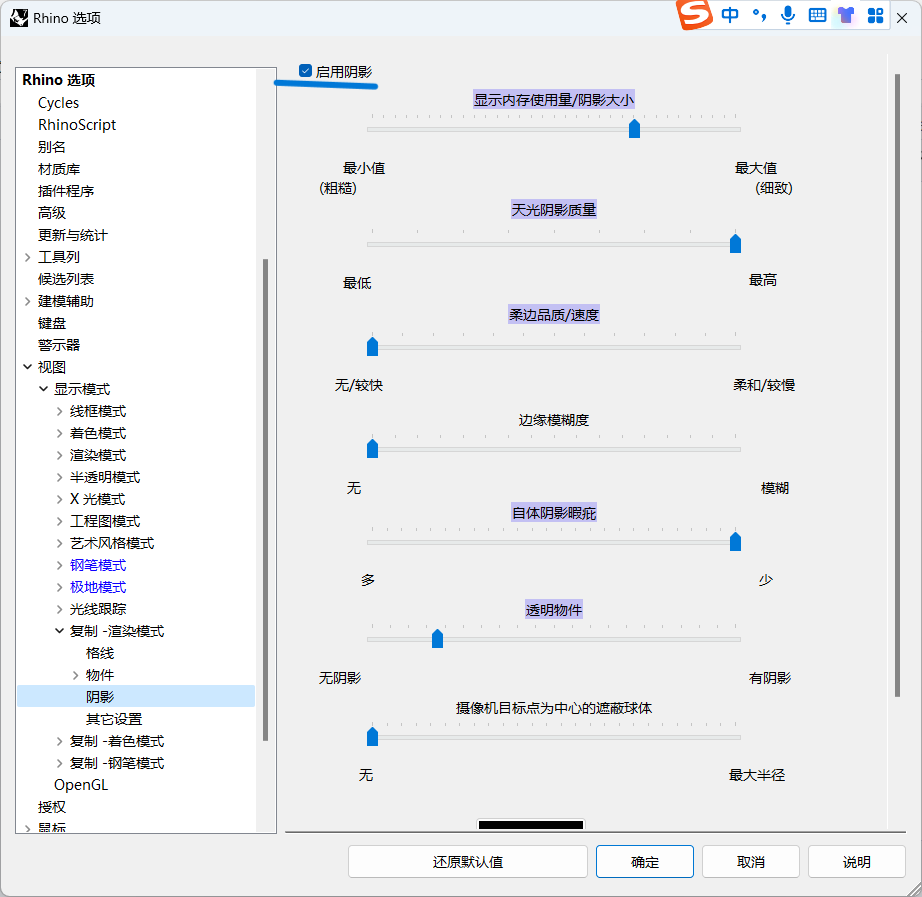Collapse the 复制 -渲染模式 node
This screenshot has height=897, width=922.
point(59,631)
